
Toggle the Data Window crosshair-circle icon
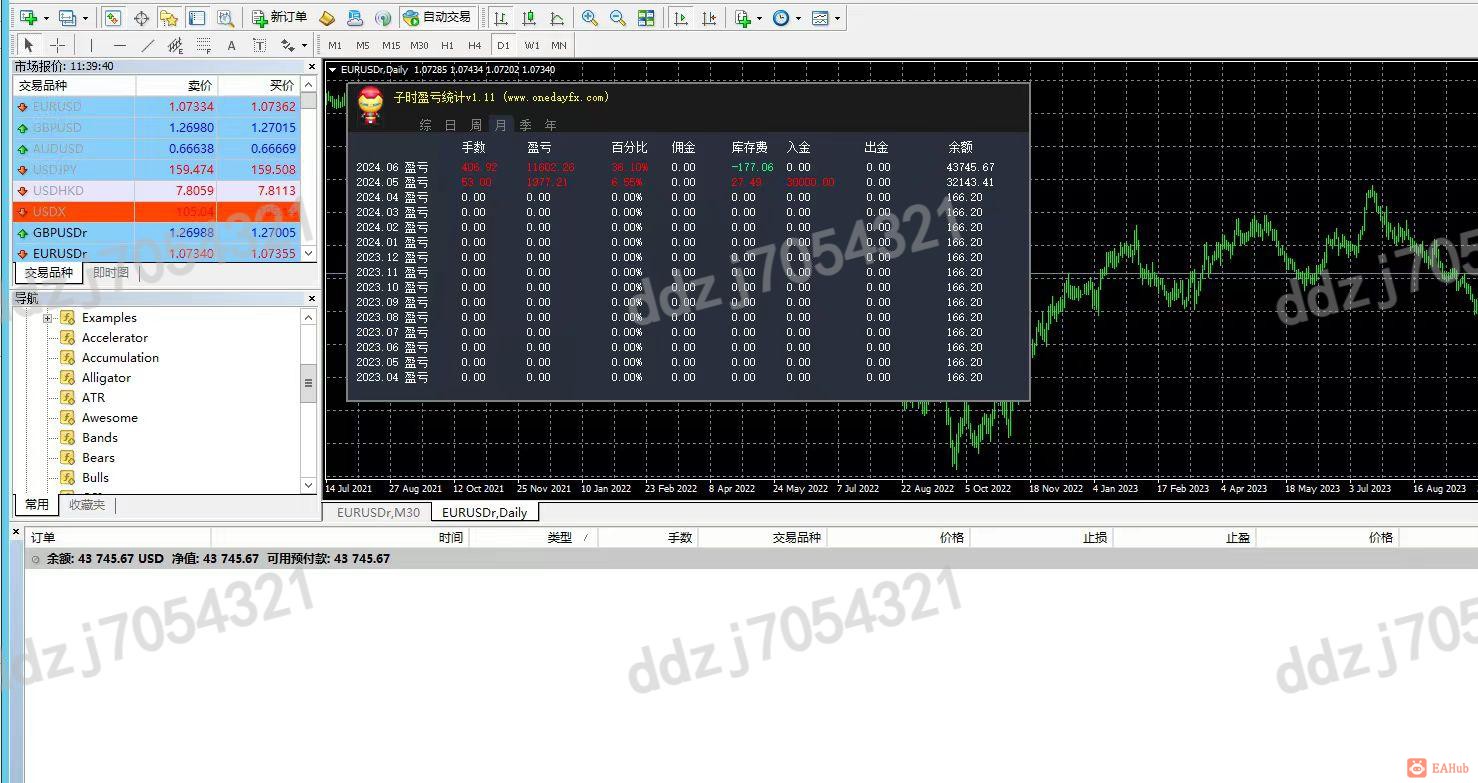[141, 18]
